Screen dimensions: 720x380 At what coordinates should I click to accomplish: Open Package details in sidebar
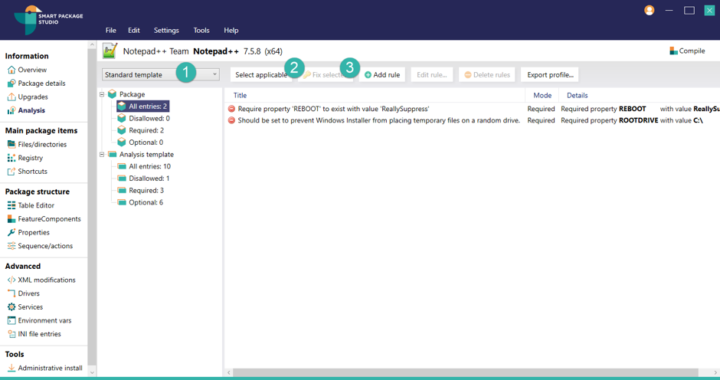click(36, 83)
